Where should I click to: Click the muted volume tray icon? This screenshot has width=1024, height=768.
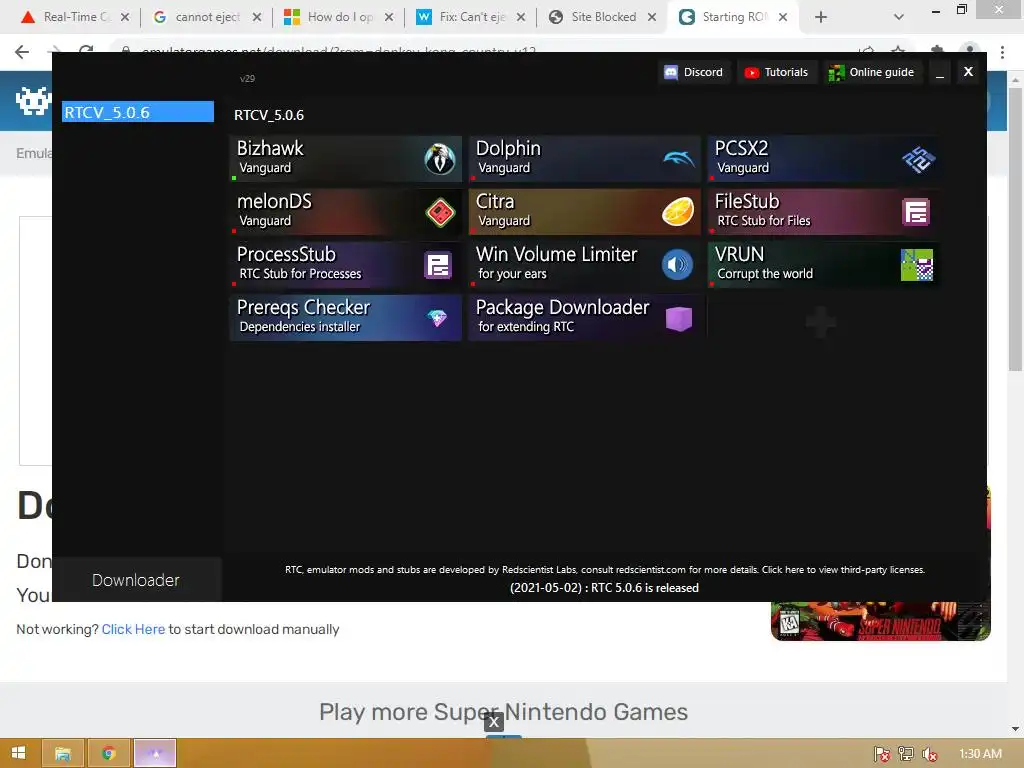(x=929, y=754)
